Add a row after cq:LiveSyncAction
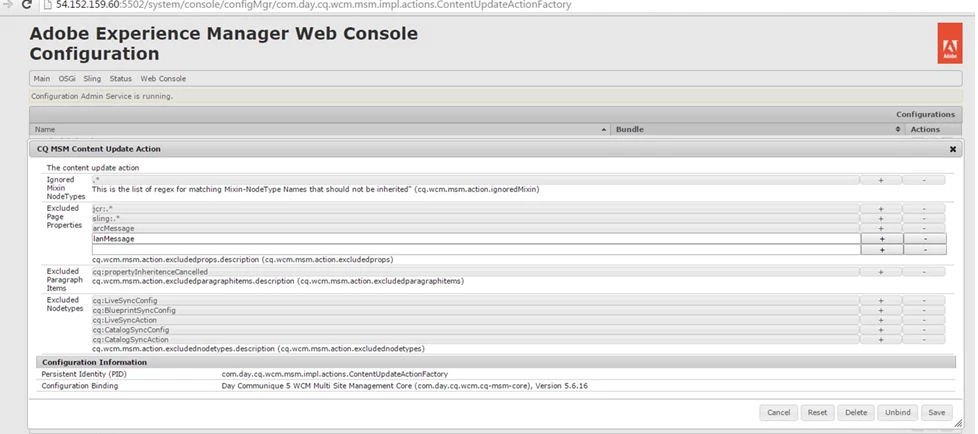This screenshot has width=978, height=434. [x=881, y=320]
